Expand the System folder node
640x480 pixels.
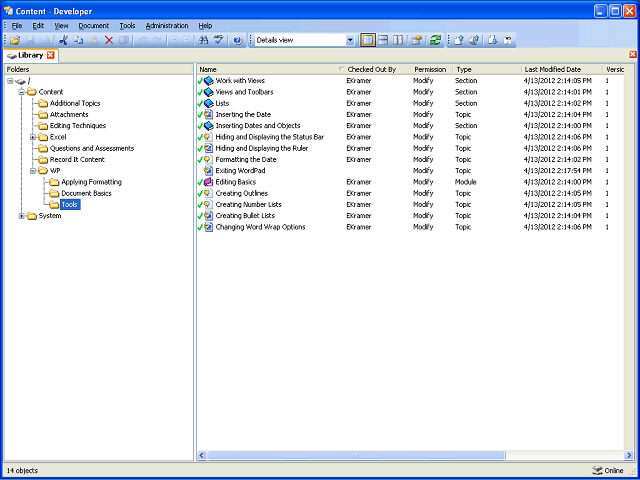(22, 216)
